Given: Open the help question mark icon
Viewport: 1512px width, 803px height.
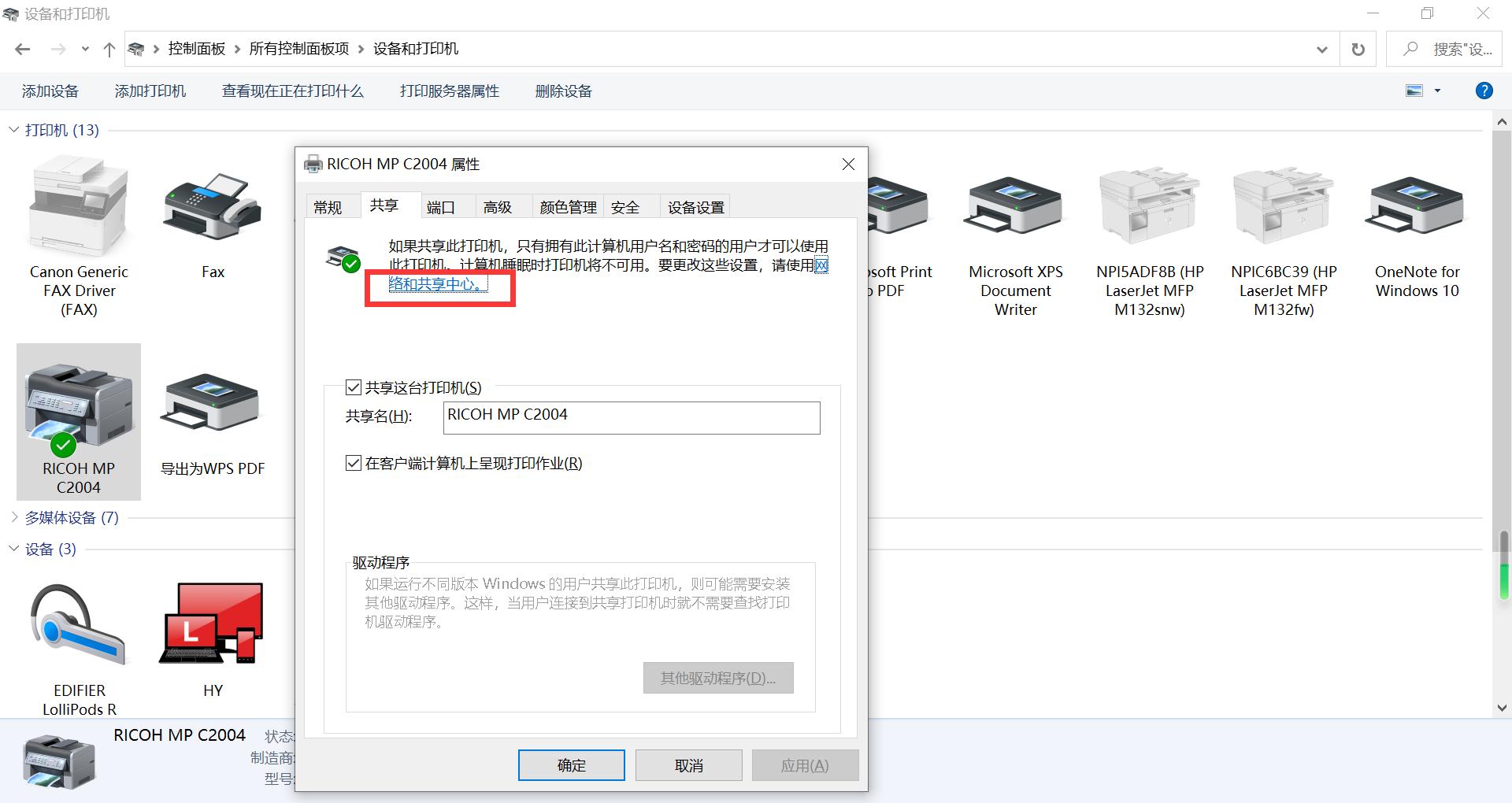Looking at the screenshot, I should point(1484,91).
